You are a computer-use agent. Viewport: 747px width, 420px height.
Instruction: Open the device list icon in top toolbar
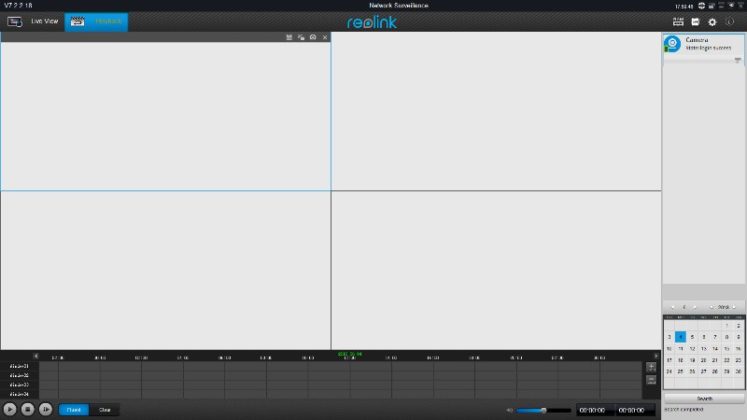coord(678,22)
